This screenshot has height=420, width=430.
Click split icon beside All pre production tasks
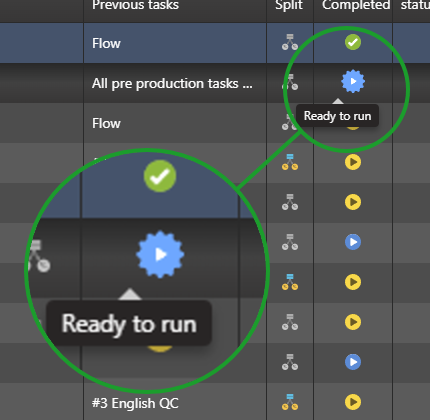(290, 82)
